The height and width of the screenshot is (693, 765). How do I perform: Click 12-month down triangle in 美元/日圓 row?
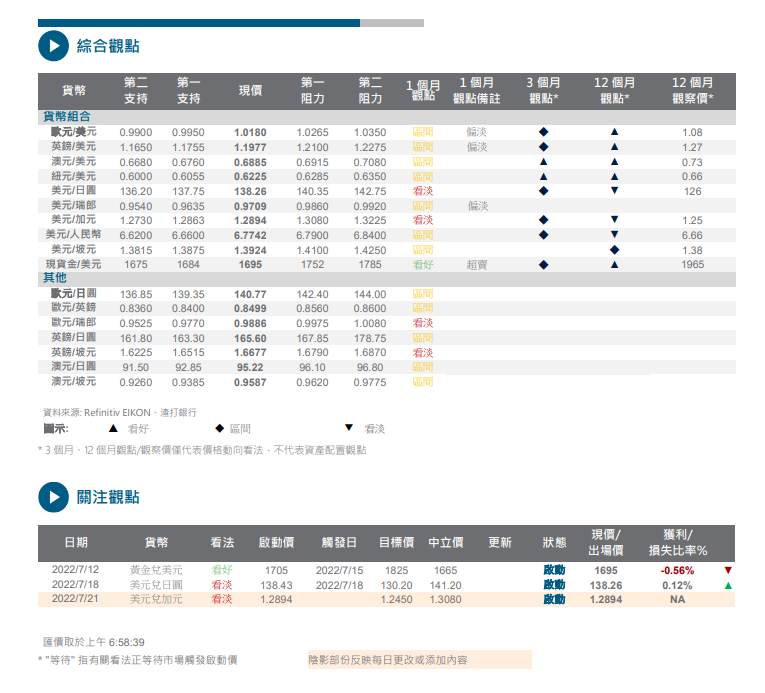[614, 190]
